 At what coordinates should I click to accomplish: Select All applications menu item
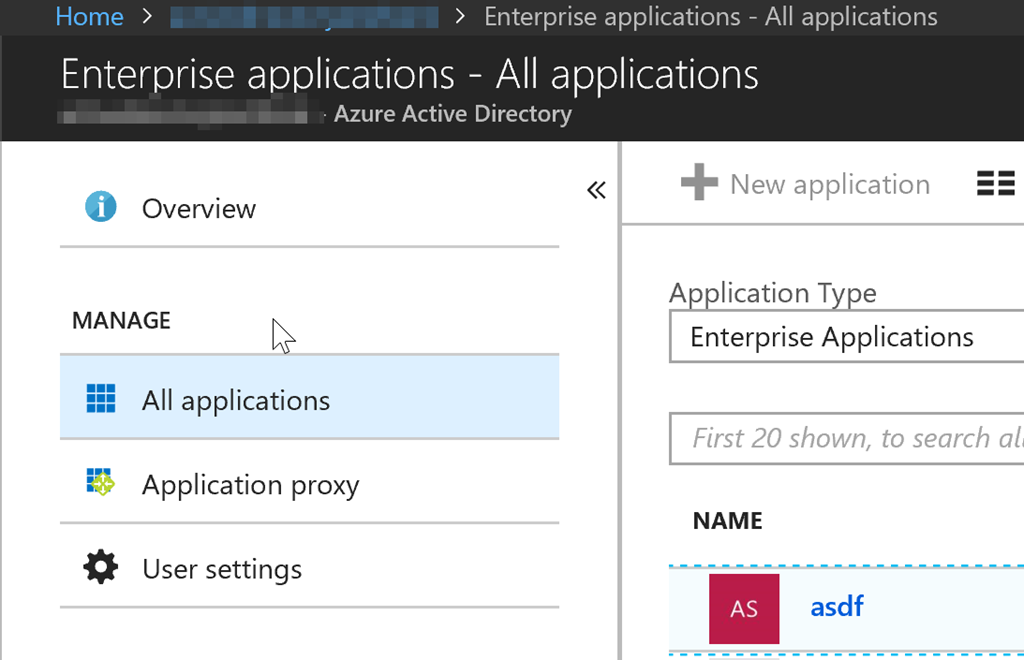coord(310,397)
